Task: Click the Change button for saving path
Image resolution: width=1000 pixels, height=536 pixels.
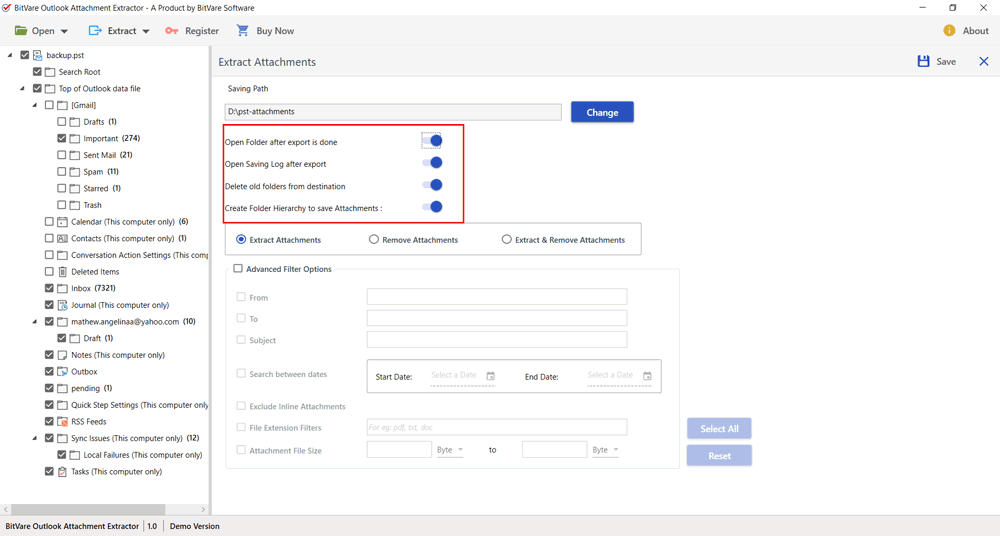Action: [x=602, y=112]
